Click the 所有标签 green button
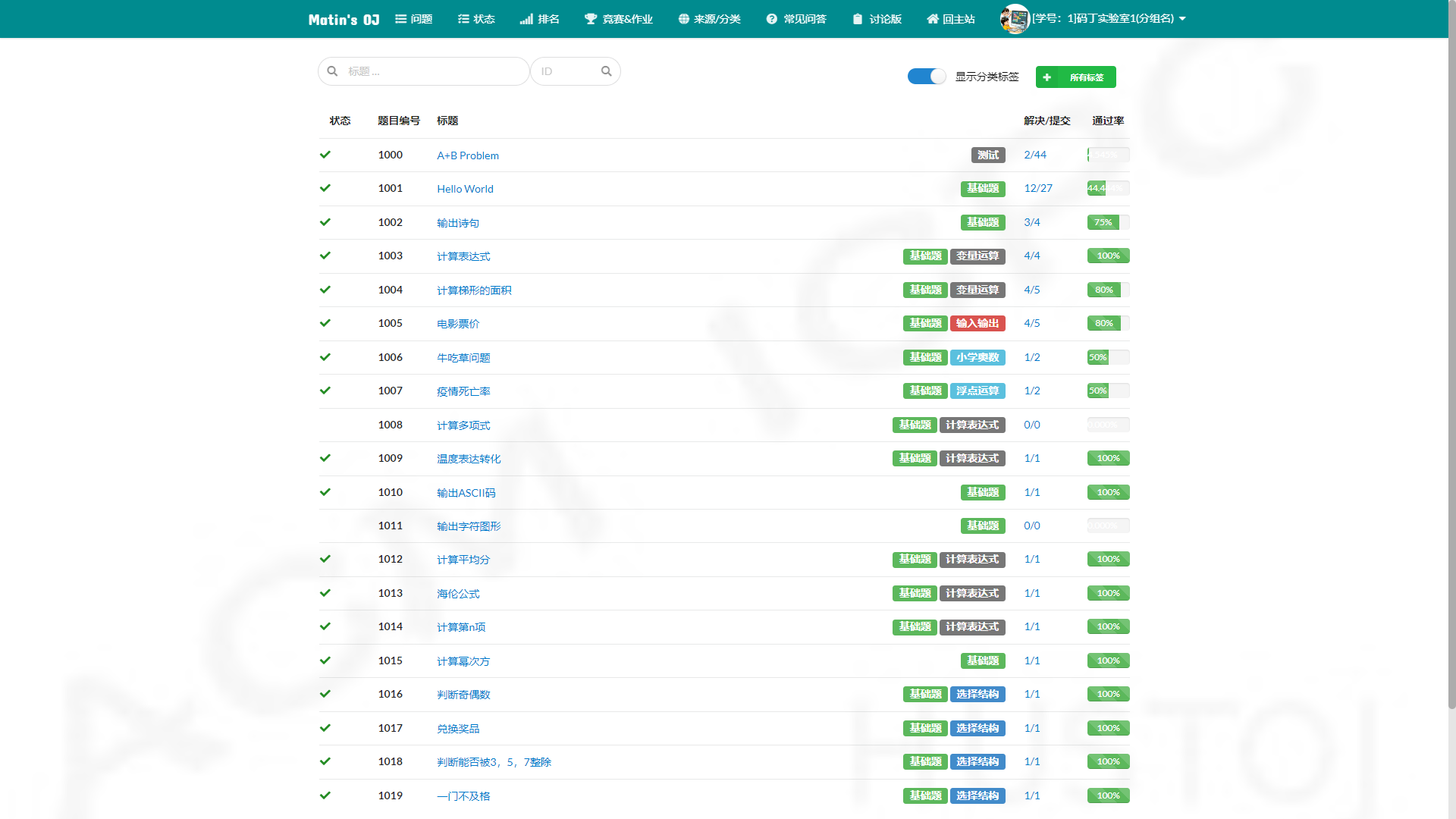 1075,77
